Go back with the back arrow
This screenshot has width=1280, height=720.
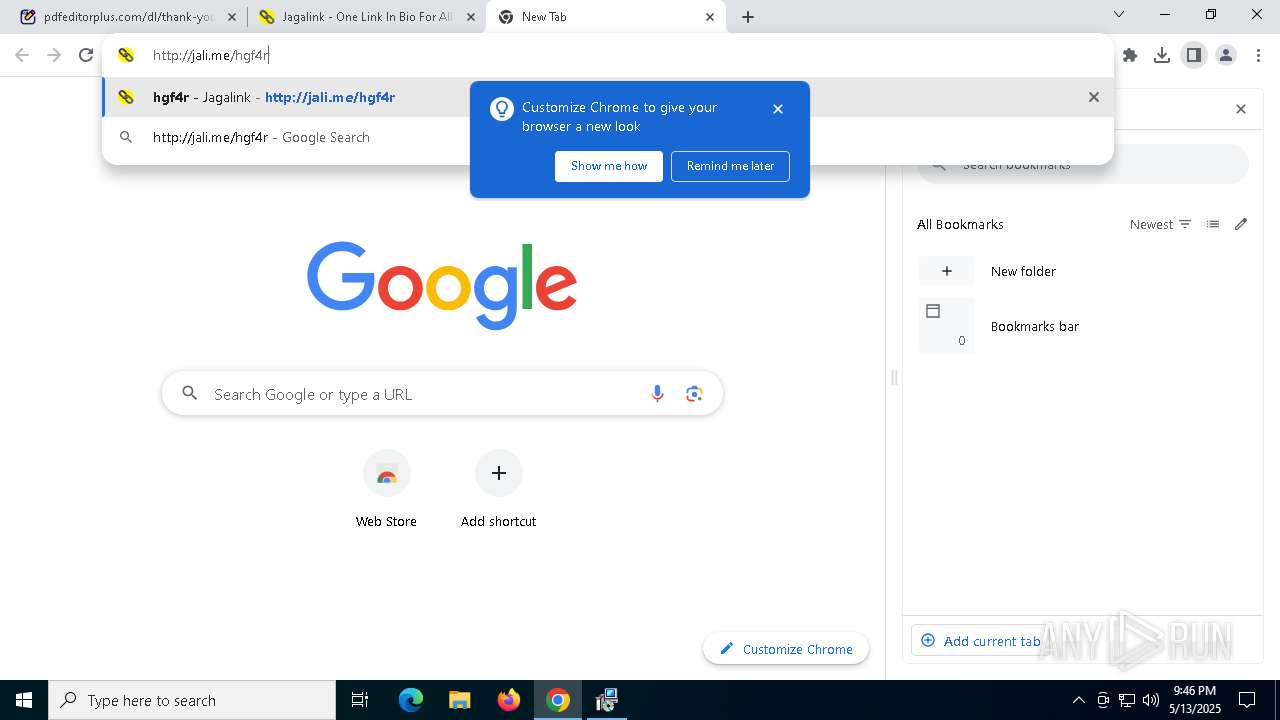pyautogui.click(x=22, y=55)
